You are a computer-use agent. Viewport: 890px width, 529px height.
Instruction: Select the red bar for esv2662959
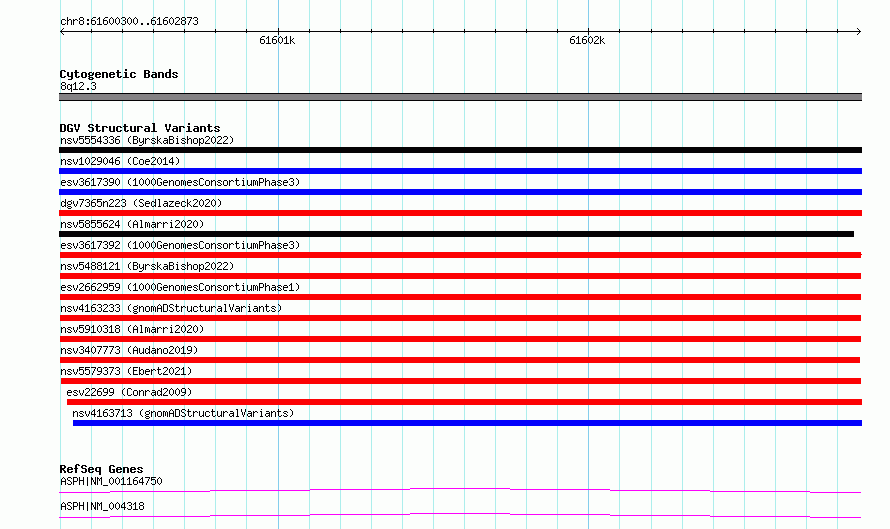click(460, 297)
